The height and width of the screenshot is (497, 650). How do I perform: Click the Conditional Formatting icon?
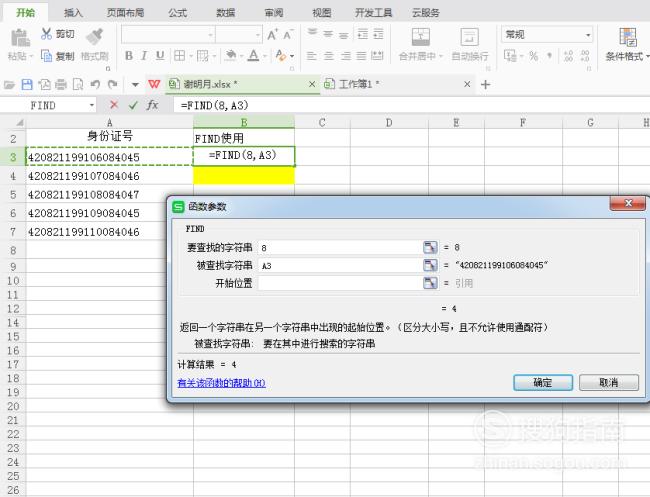click(x=628, y=37)
